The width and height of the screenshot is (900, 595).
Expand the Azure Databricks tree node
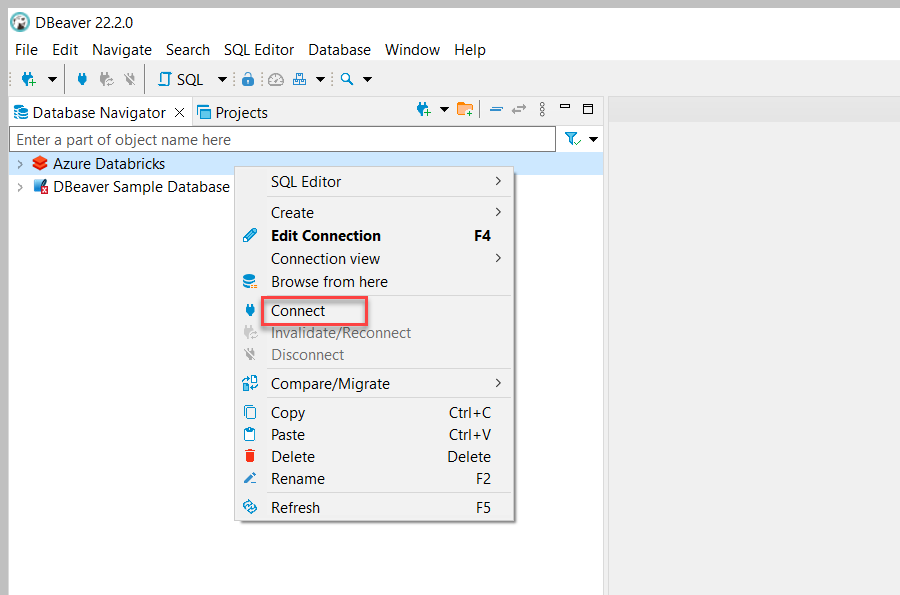pyautogui.click(x=20, y=164)
